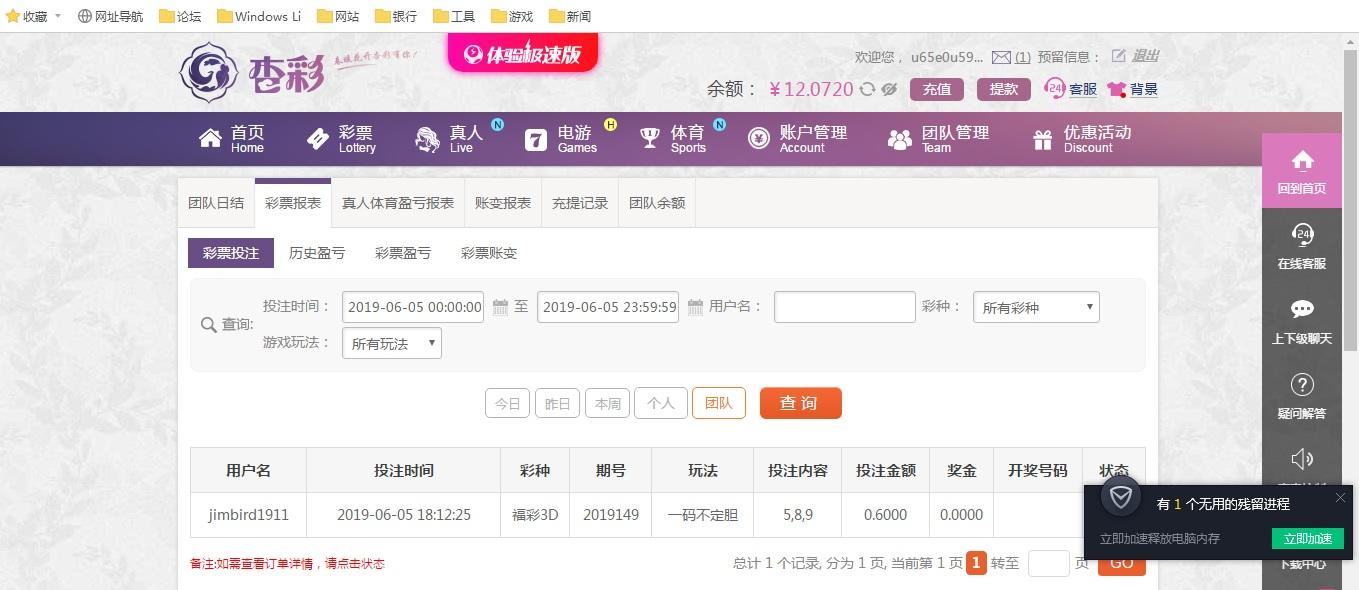Refresh the balance with the circular arrows icon
The image size is (1359, 590).
click(867, 89)
